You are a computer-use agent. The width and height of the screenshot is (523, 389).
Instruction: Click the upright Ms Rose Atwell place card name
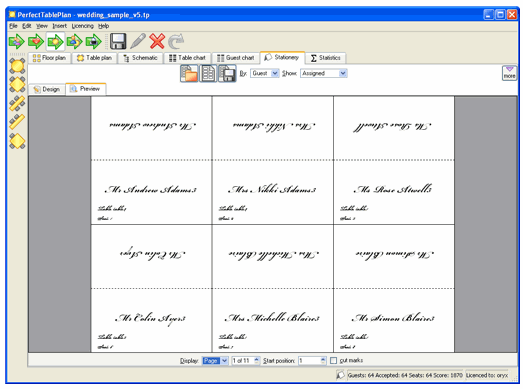pos(393,189)
